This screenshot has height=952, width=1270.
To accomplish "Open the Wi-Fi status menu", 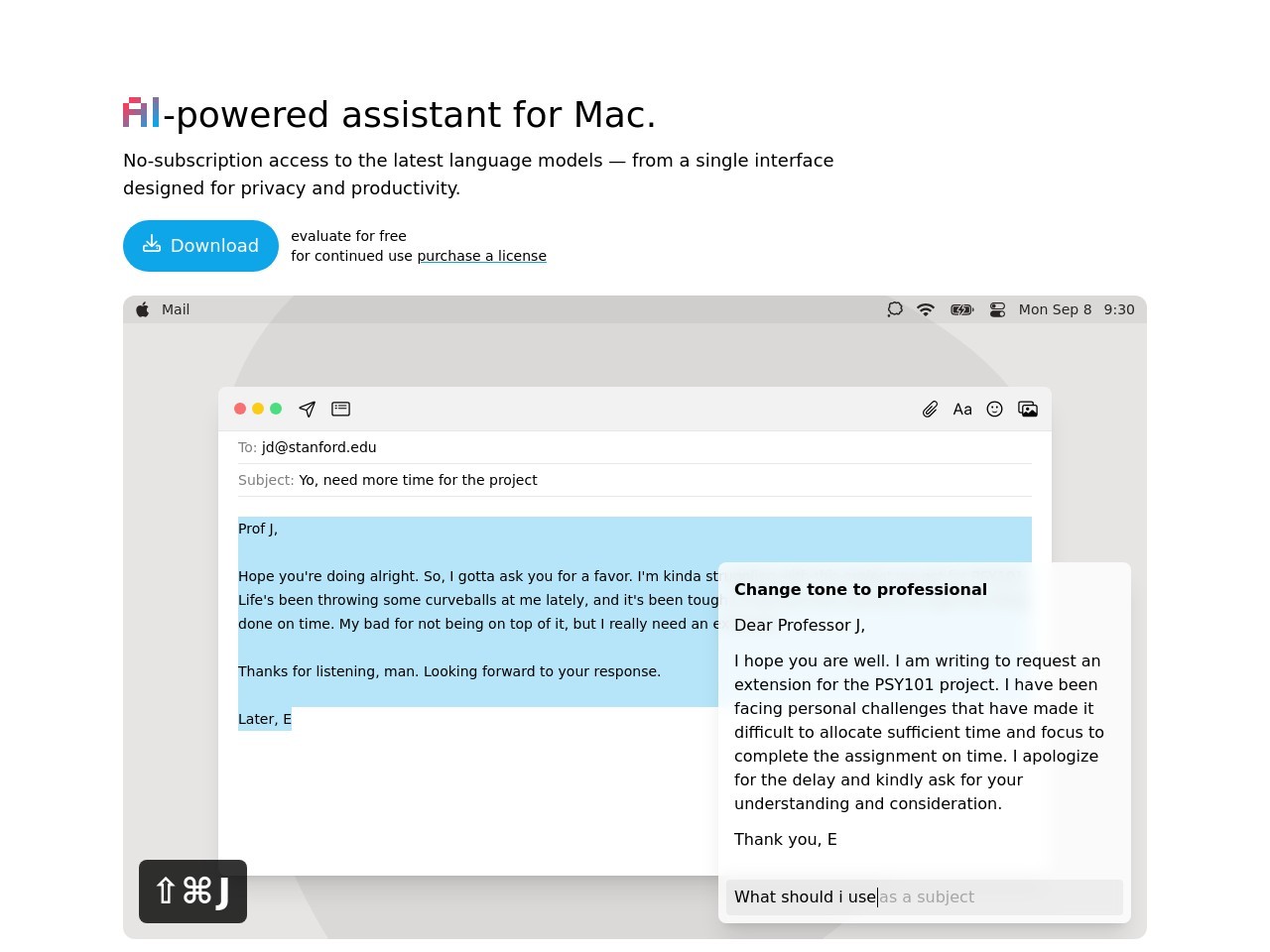I will click(926, 309).
